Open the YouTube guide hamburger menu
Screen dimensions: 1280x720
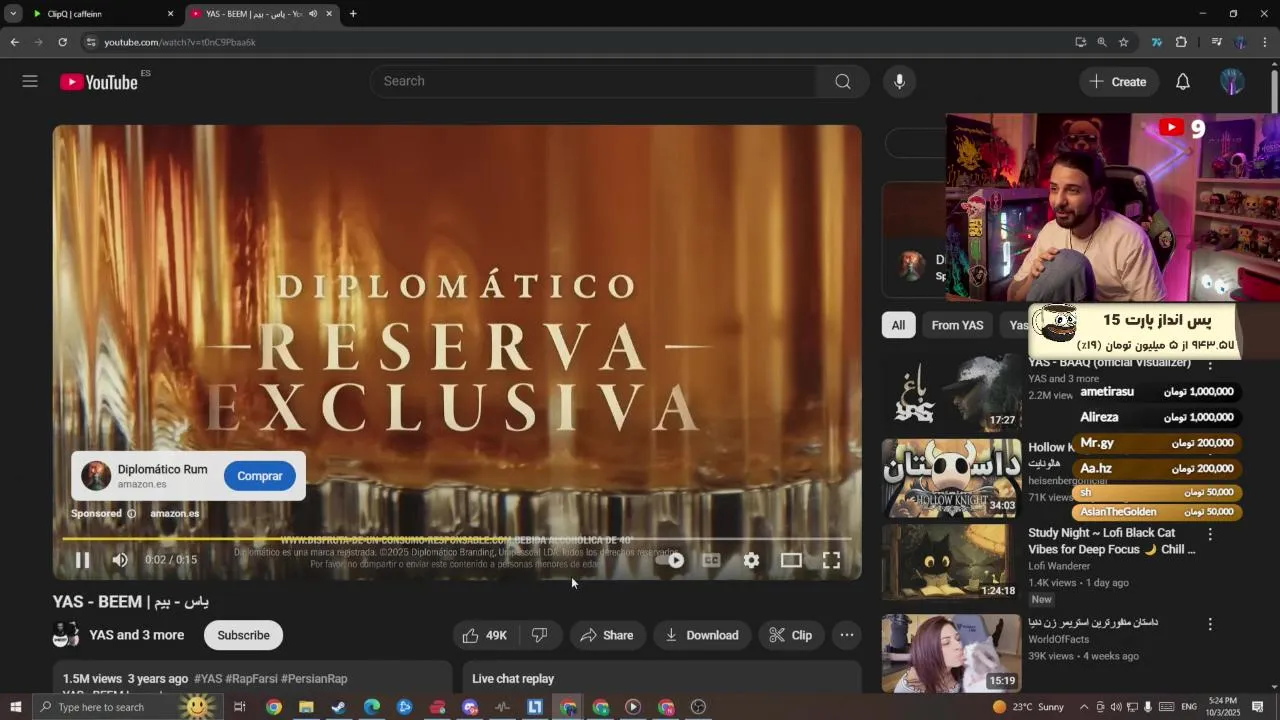tap(30, 81)
